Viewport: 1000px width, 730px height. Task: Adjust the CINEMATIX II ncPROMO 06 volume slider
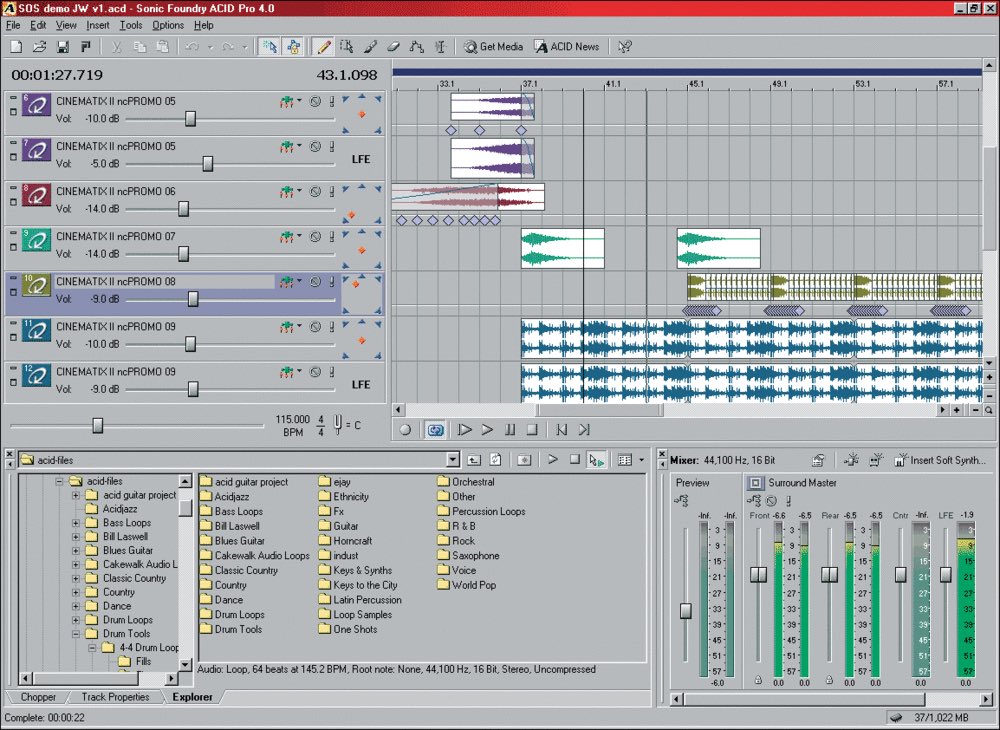182,209
